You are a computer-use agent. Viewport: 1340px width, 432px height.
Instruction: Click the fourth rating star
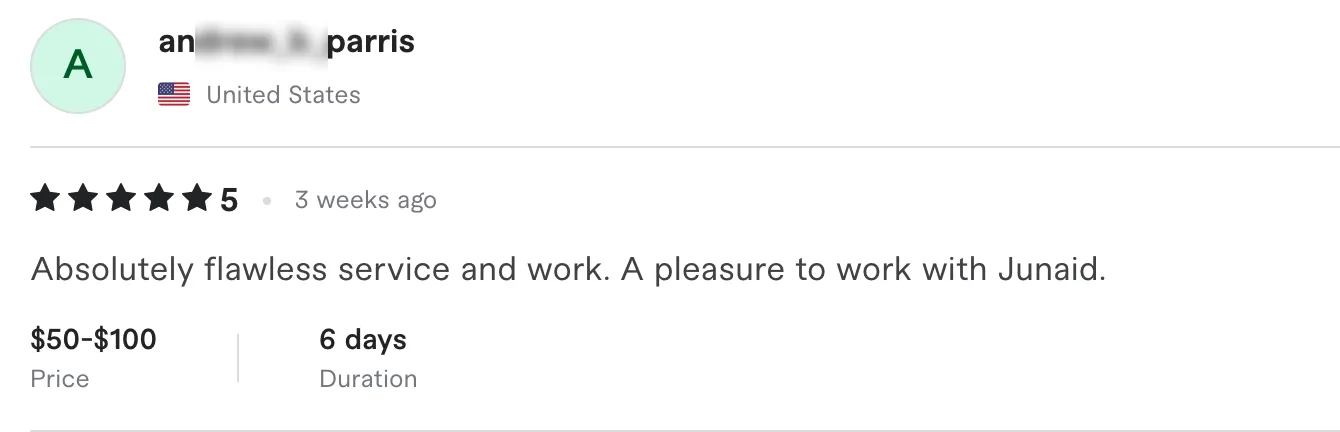(x=159, y=200)
